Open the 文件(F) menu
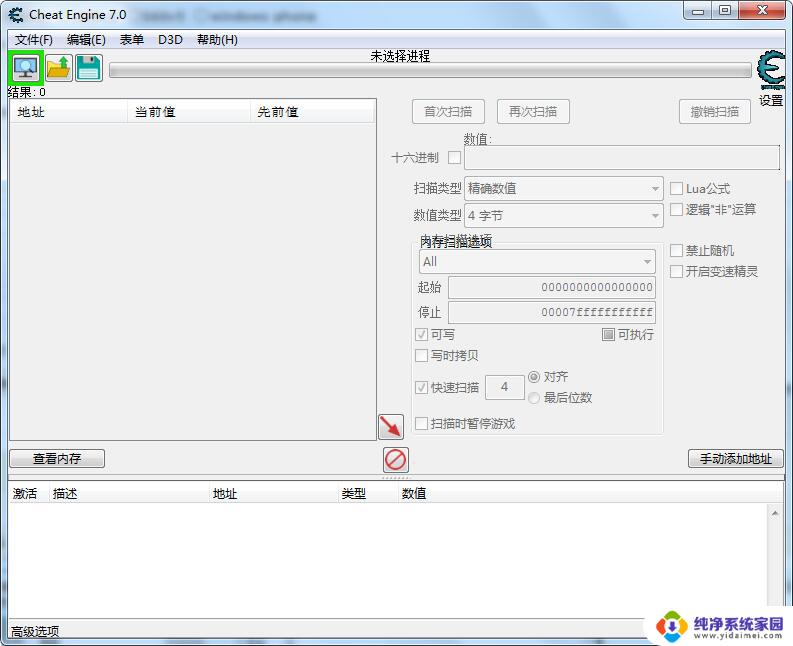Viewport: 793px width, 646px height. tap(33, 39)
